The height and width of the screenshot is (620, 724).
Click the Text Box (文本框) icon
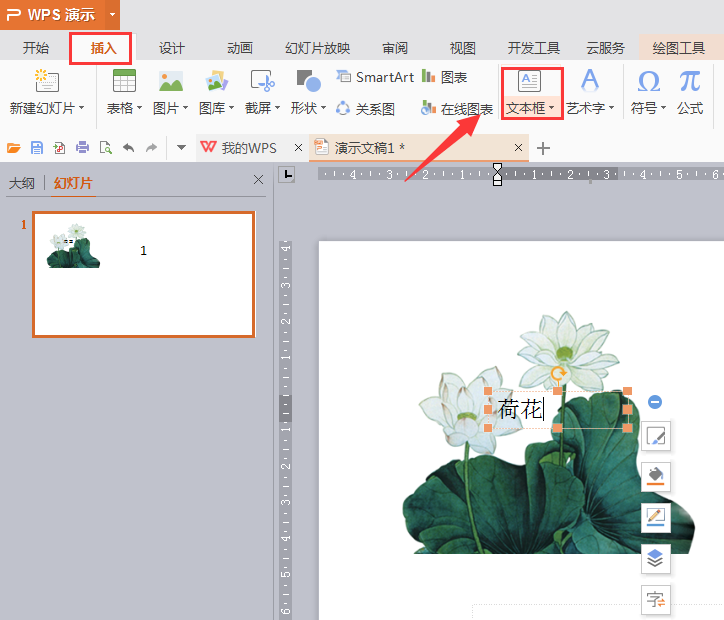[529, 81]
